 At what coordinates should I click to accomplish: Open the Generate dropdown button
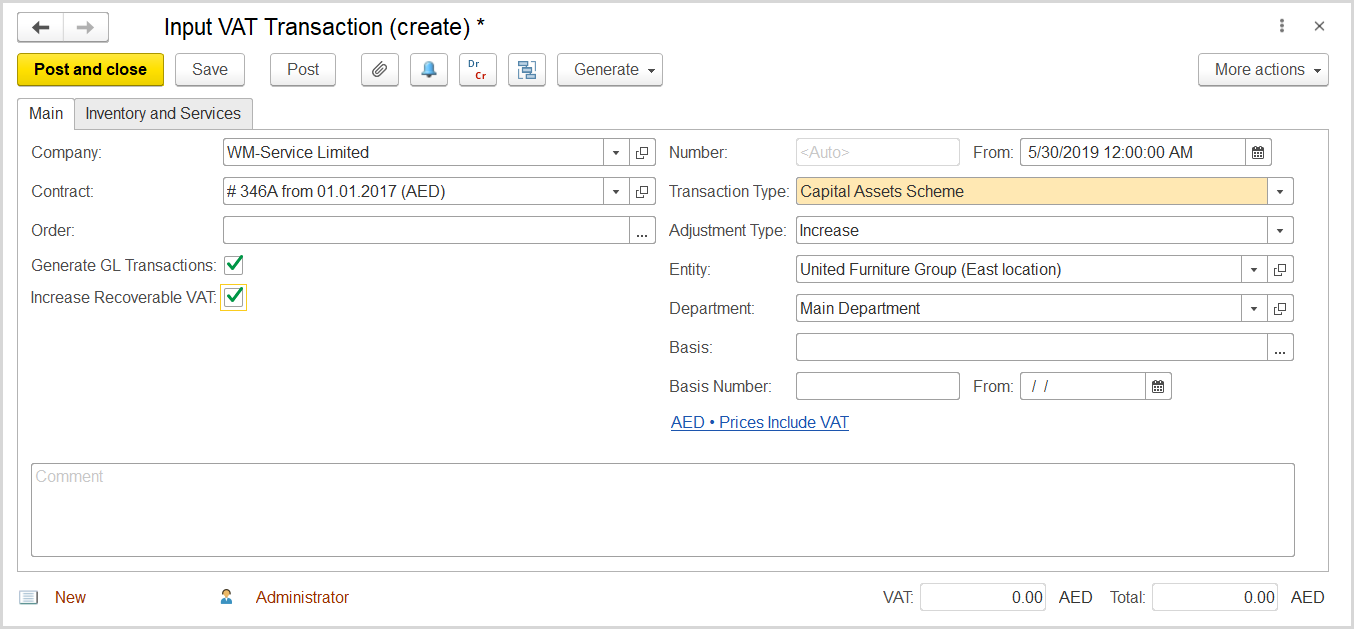(x=610, y=70)
